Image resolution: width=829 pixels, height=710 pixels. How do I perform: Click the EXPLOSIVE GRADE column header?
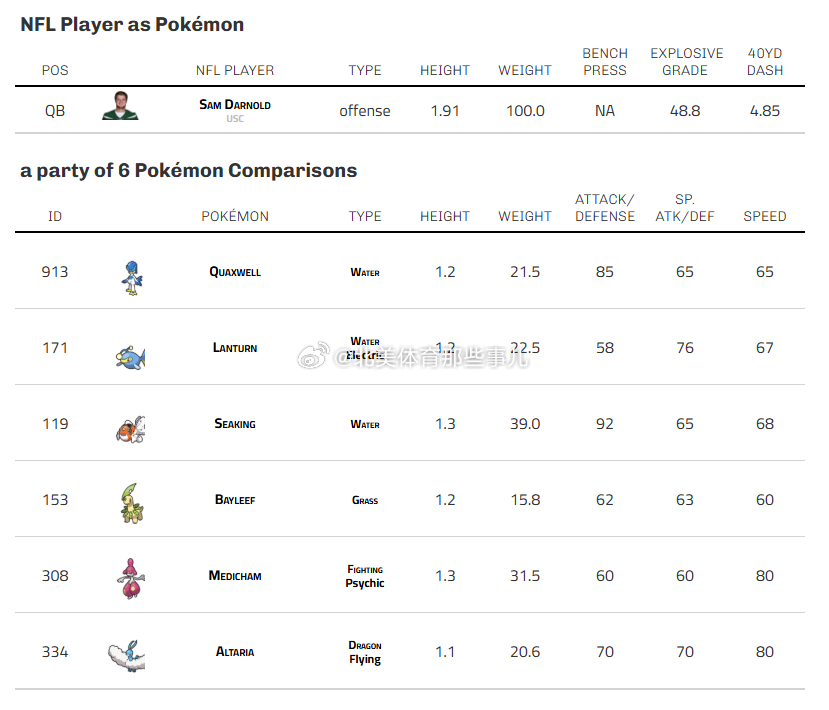click(686, 62)
